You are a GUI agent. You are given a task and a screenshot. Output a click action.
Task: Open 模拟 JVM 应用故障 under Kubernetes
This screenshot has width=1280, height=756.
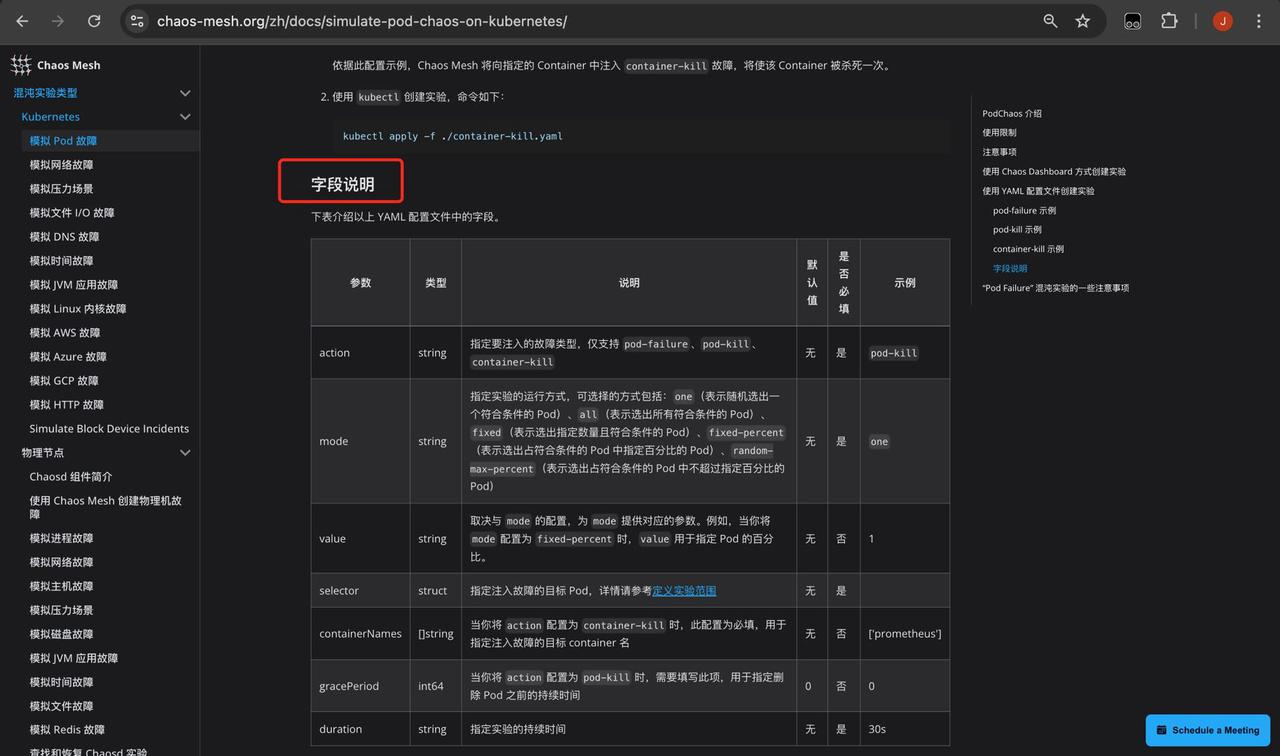(x=73, y=285)
